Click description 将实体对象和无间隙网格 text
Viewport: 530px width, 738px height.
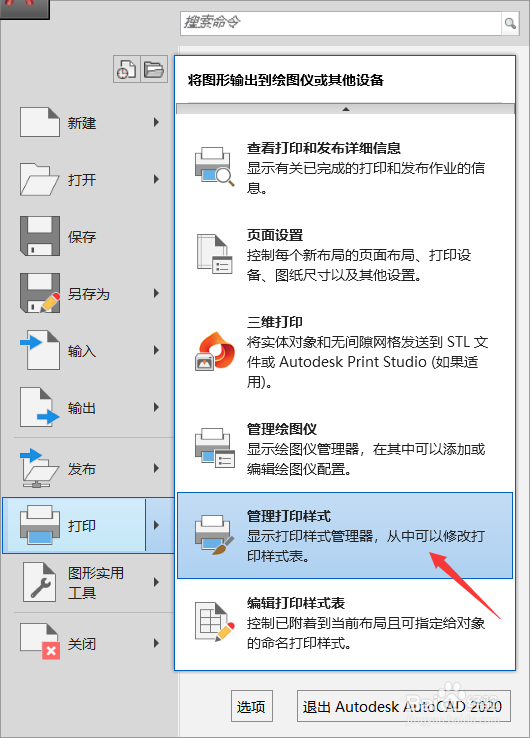tap(368, 362)
